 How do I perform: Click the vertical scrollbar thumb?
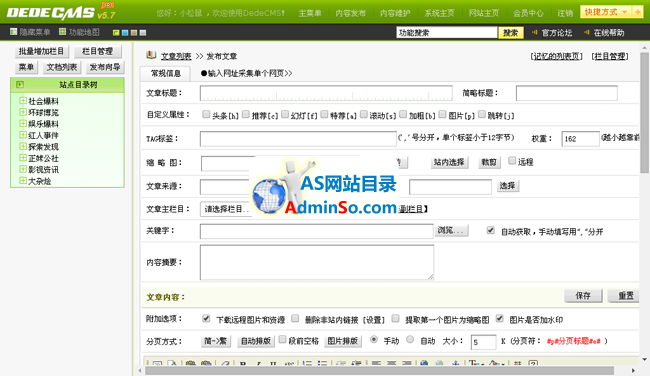[644, 112]
